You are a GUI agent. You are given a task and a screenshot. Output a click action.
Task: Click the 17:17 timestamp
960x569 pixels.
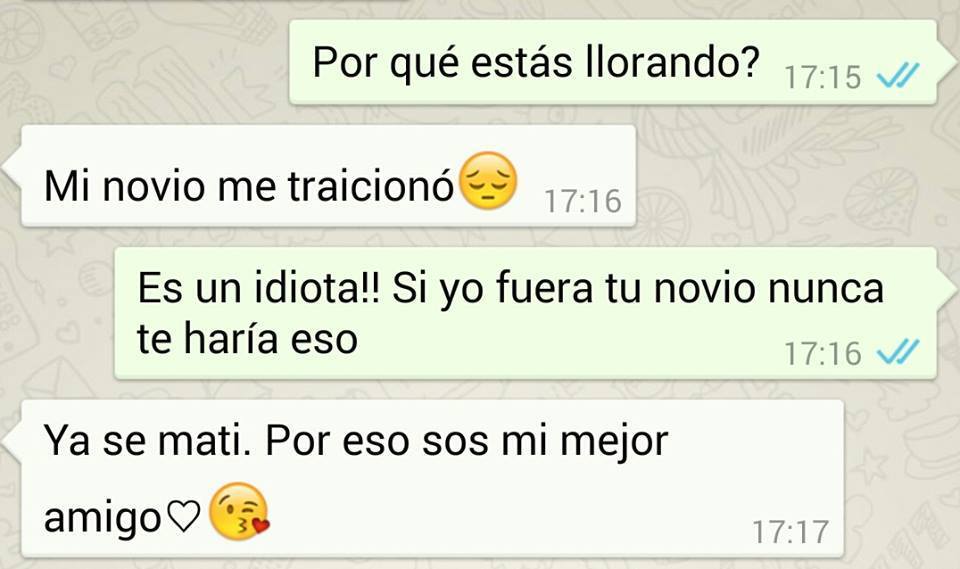(x=790, y=532)
